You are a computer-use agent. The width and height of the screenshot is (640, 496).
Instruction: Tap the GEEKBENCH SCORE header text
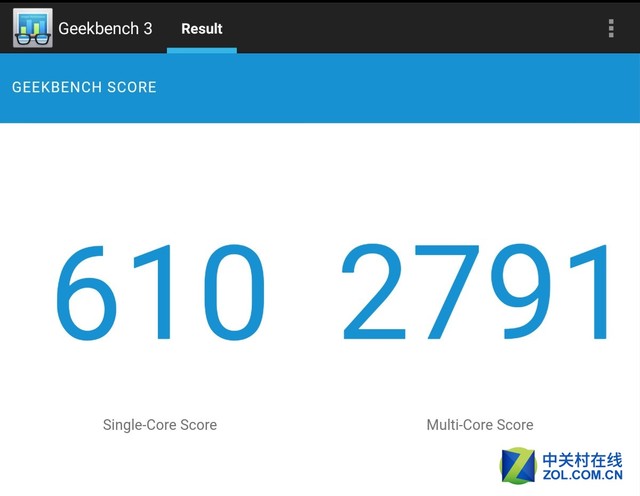(84, 87)
